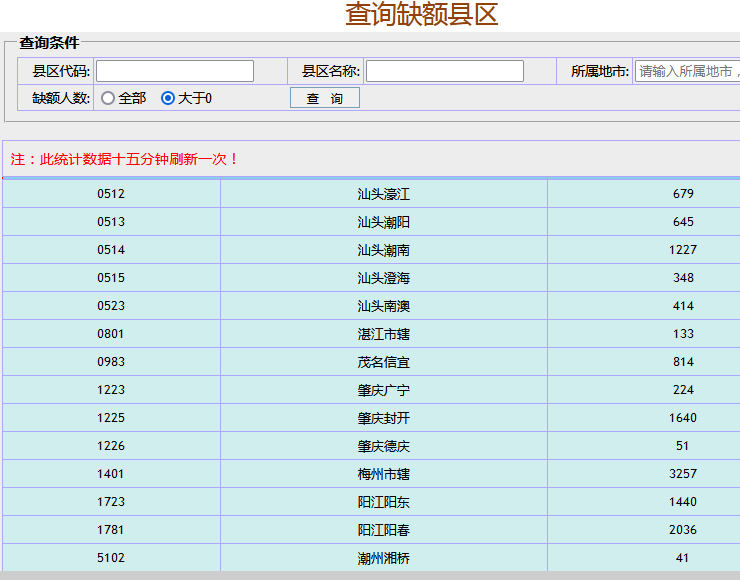The image size is (740, 580).
Task: Click the 缺额人数 label
Action: coord(61,98)
